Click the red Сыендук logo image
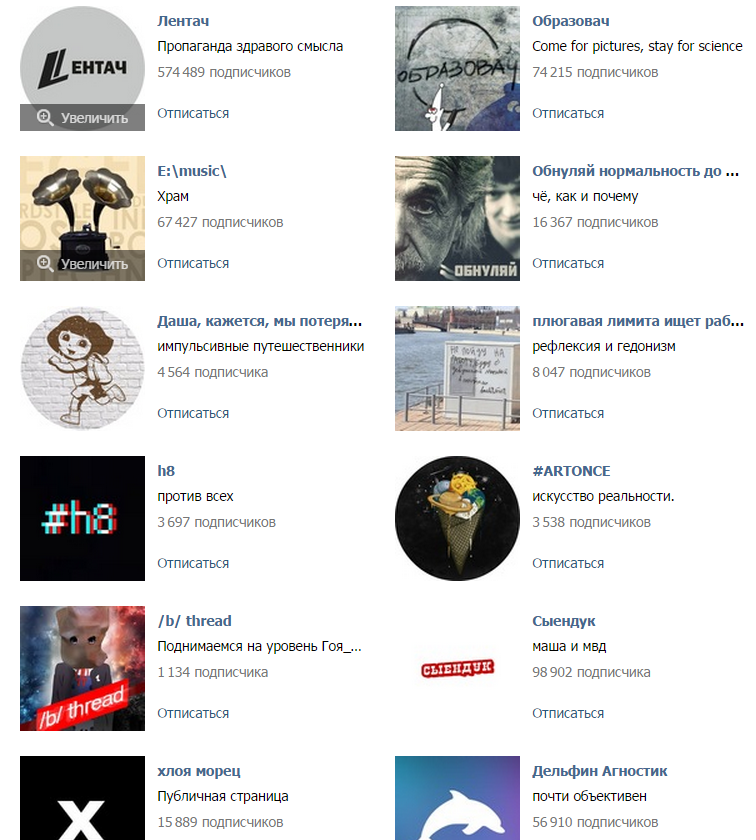The image size is (756, 840). tap(457, 668)
